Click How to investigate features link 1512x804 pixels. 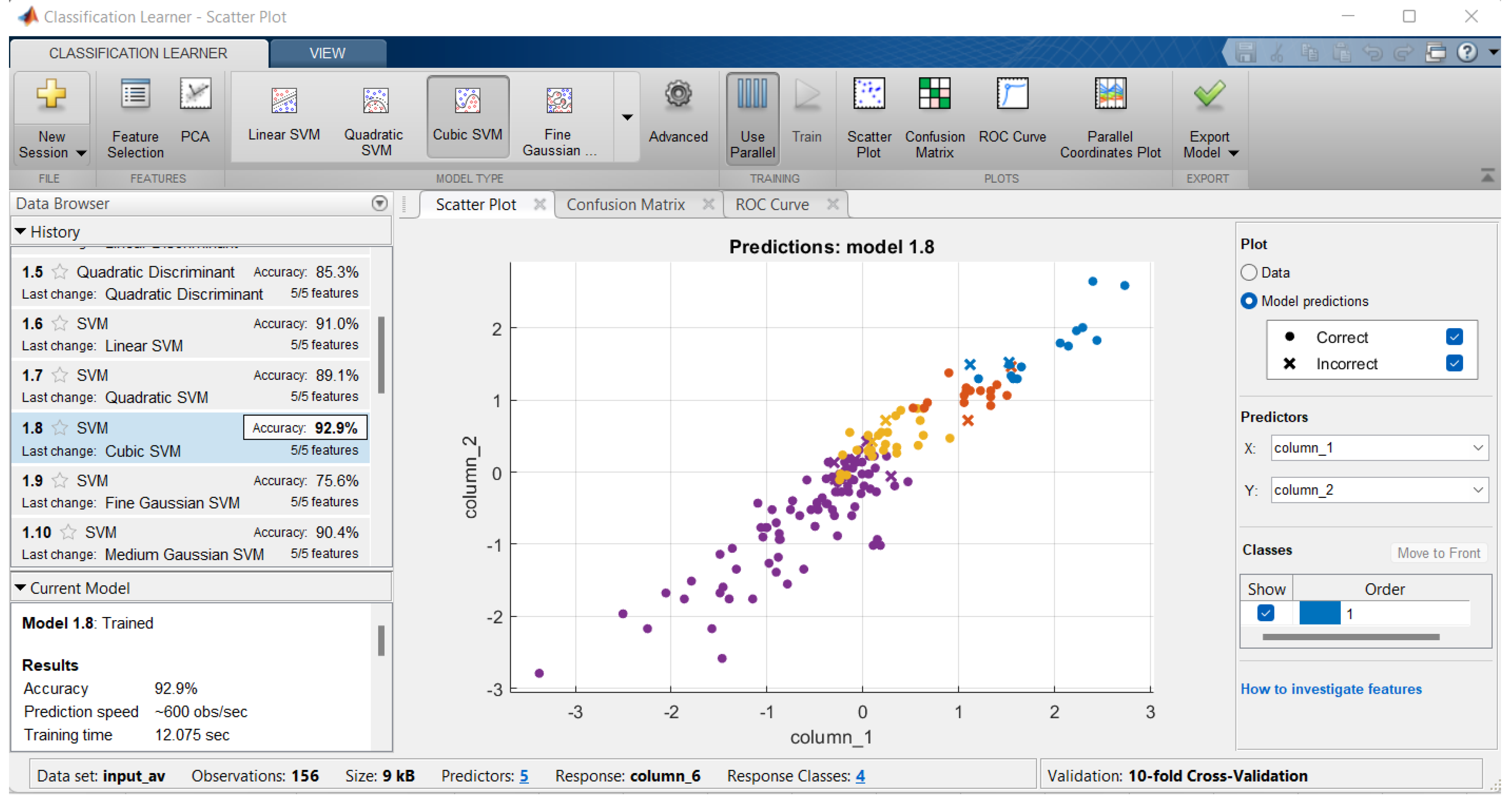coord(1330,688)
